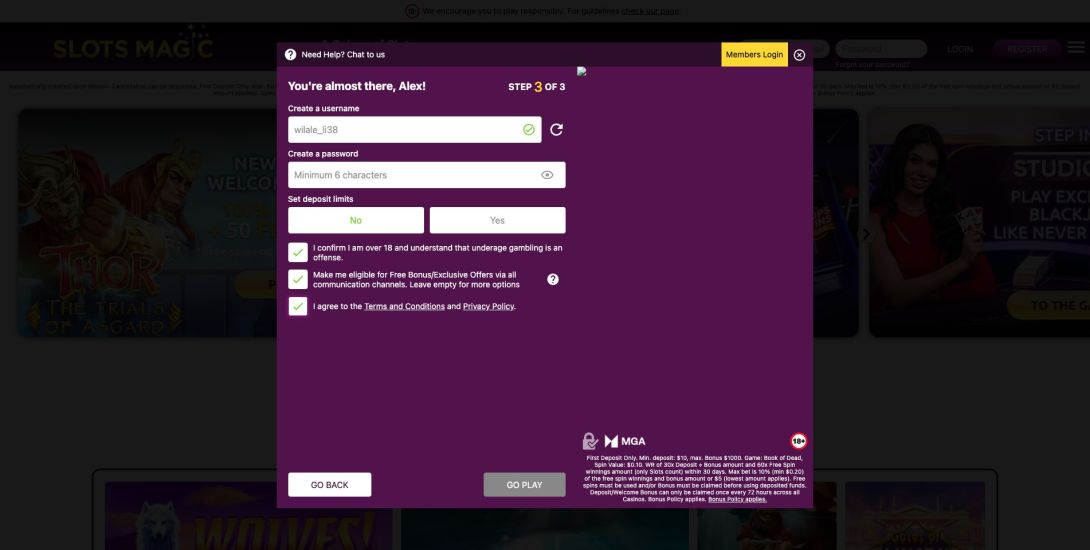Viewport: 1090px width, 550px height.
Task: Click GO PLAY button
Action: [524, 485]
